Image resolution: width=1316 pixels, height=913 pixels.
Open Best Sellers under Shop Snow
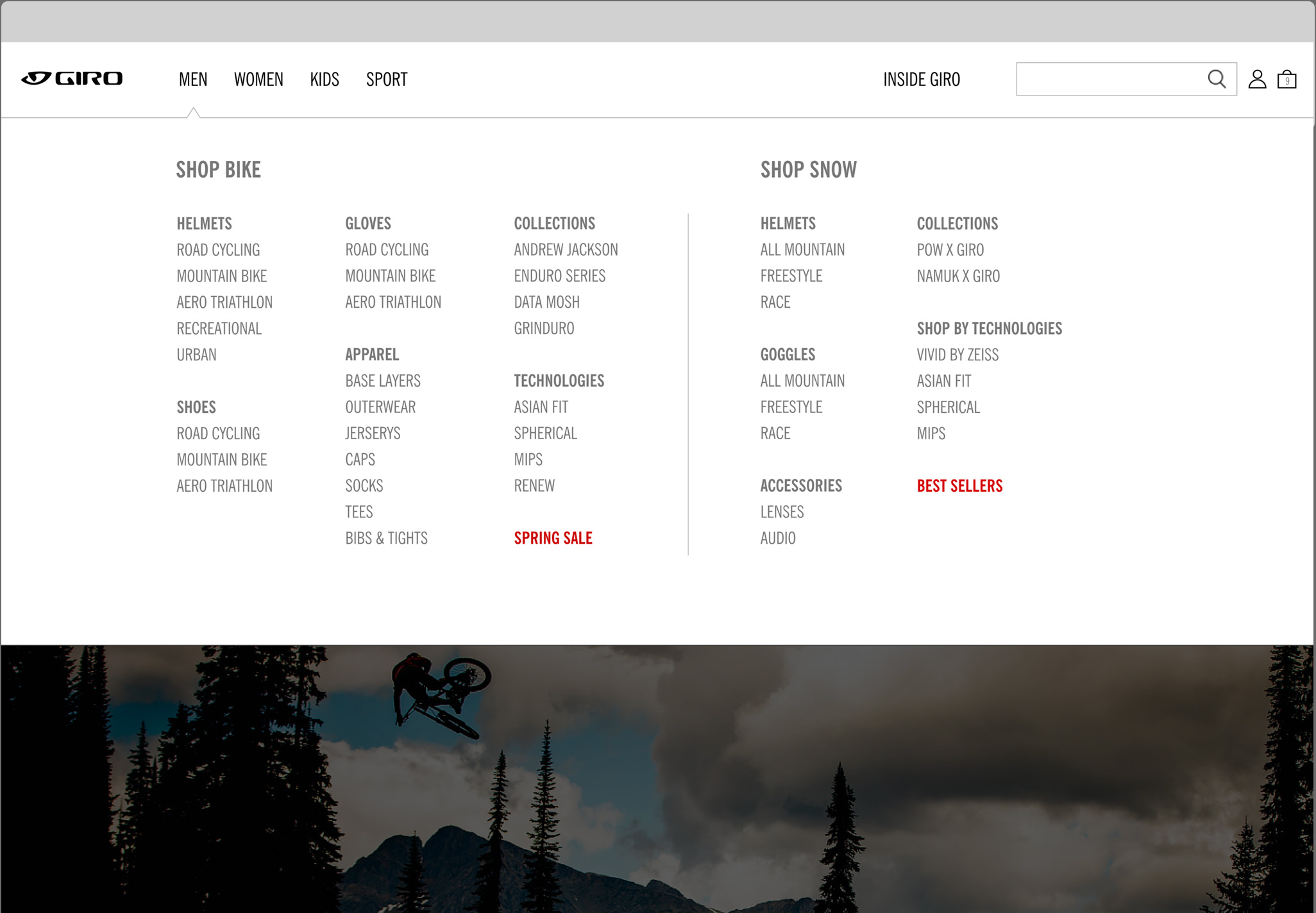coord(959,485)
